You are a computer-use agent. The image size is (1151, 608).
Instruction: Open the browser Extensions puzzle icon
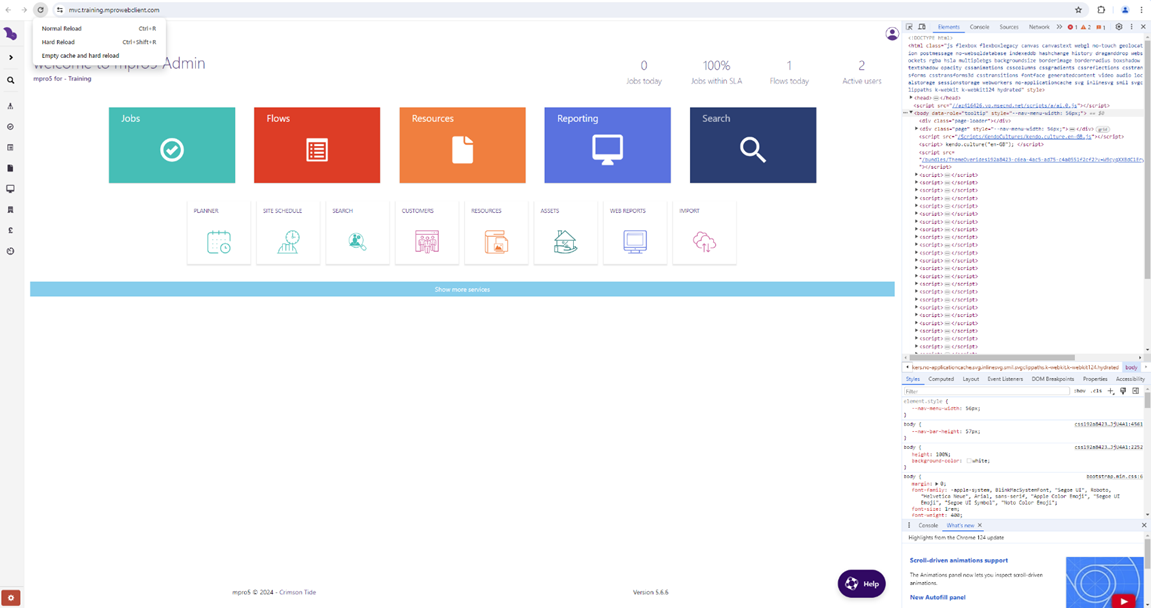pyautogui.click(x=1101, y=10)
